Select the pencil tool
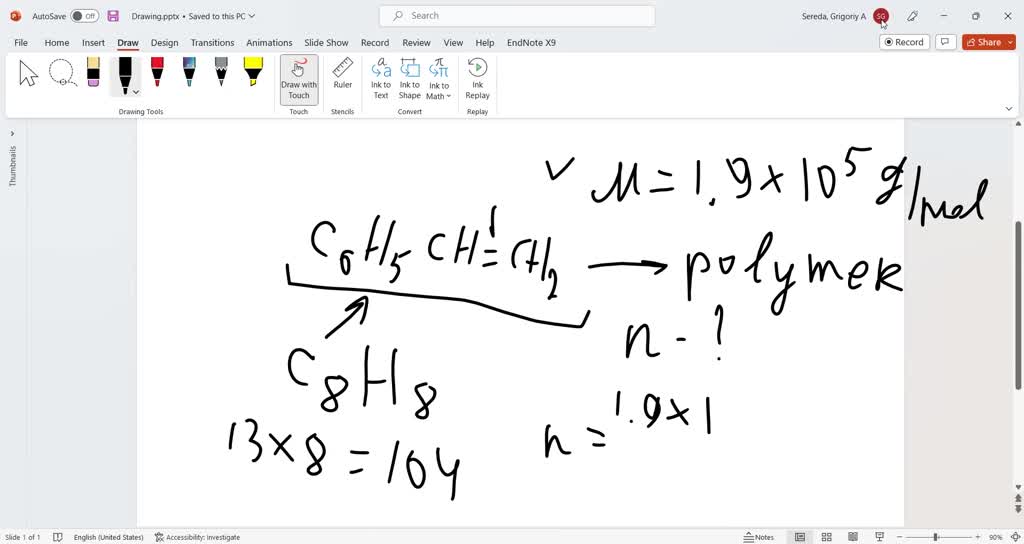Viewport: 1024px width, 544px height. (221, 72)
